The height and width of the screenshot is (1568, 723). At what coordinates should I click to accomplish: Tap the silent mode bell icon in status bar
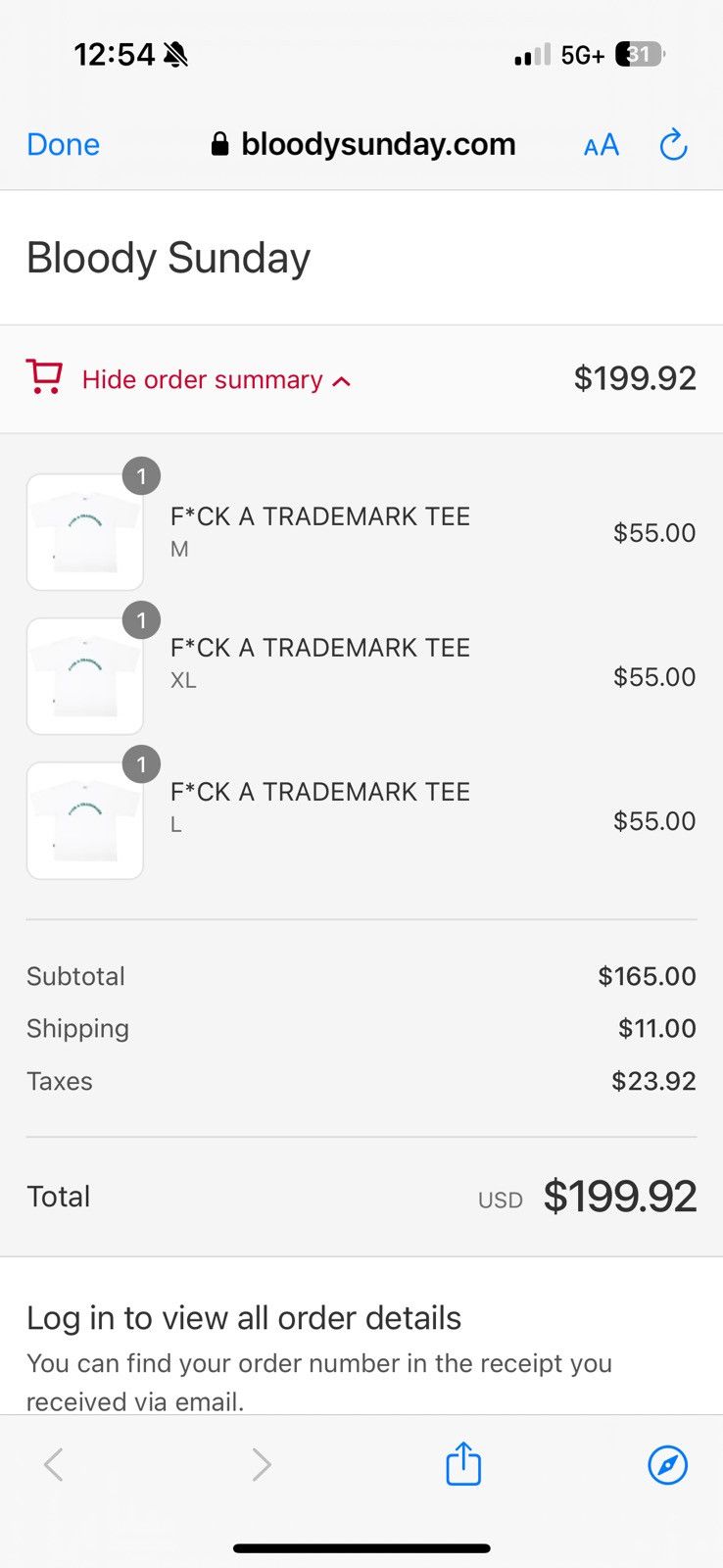pos(176,55)
